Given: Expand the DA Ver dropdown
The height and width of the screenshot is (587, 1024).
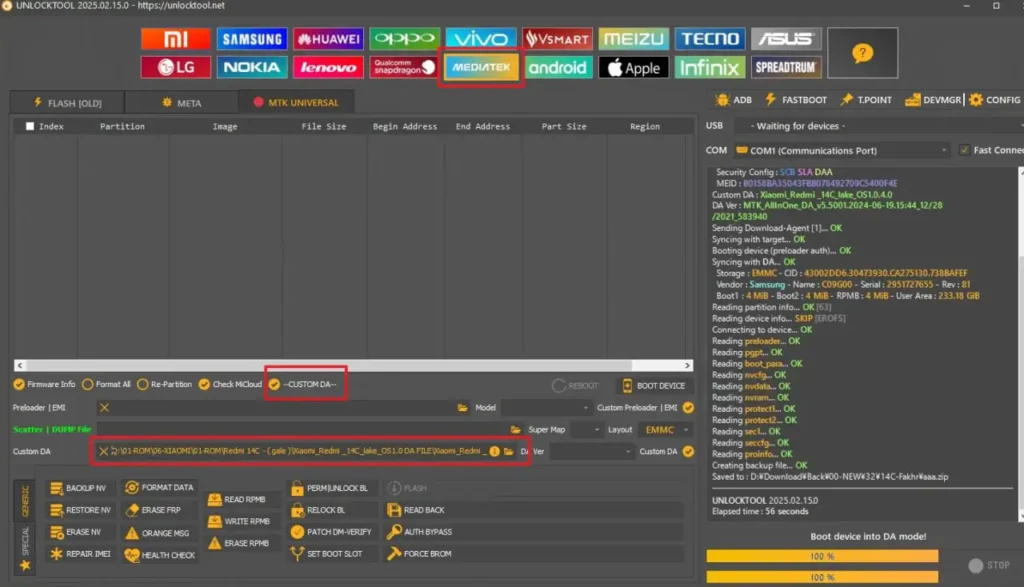Looking at the screenshot, I should click(591, 451).
